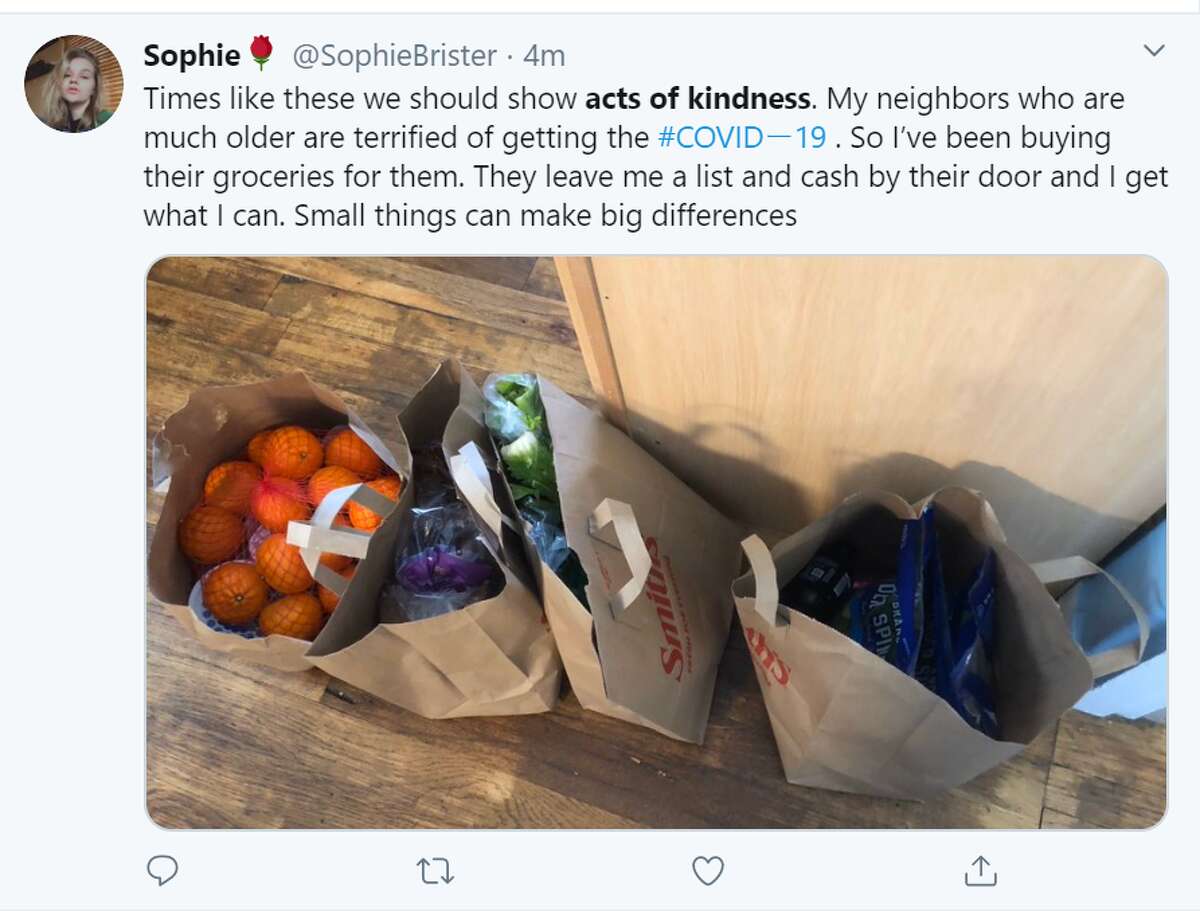1200x911 pixels.
Task: Click the display name Sophie
Action: click(x=192, y=56)
